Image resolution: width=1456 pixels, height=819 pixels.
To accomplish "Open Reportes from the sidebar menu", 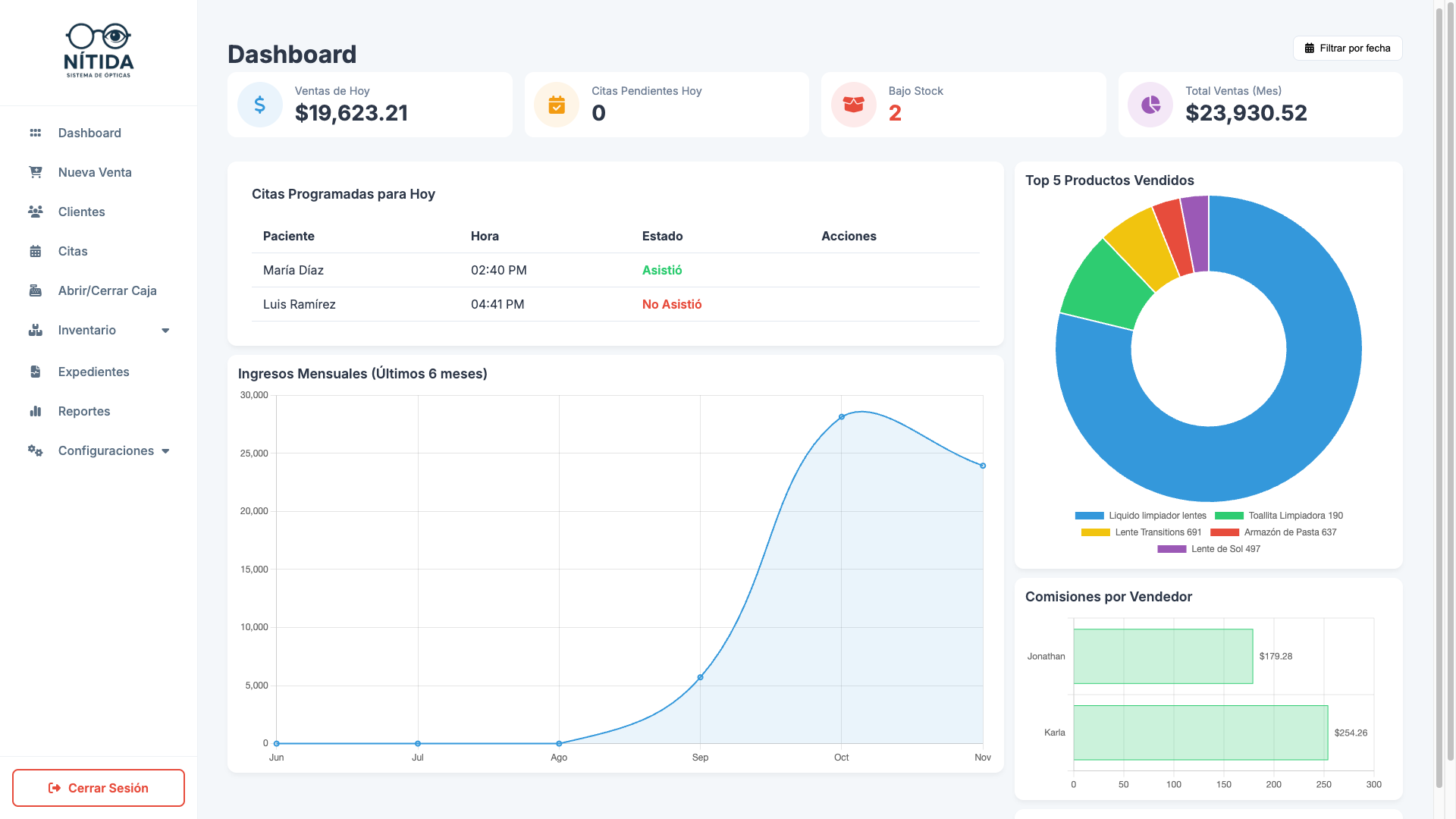I will pos(83,411).
